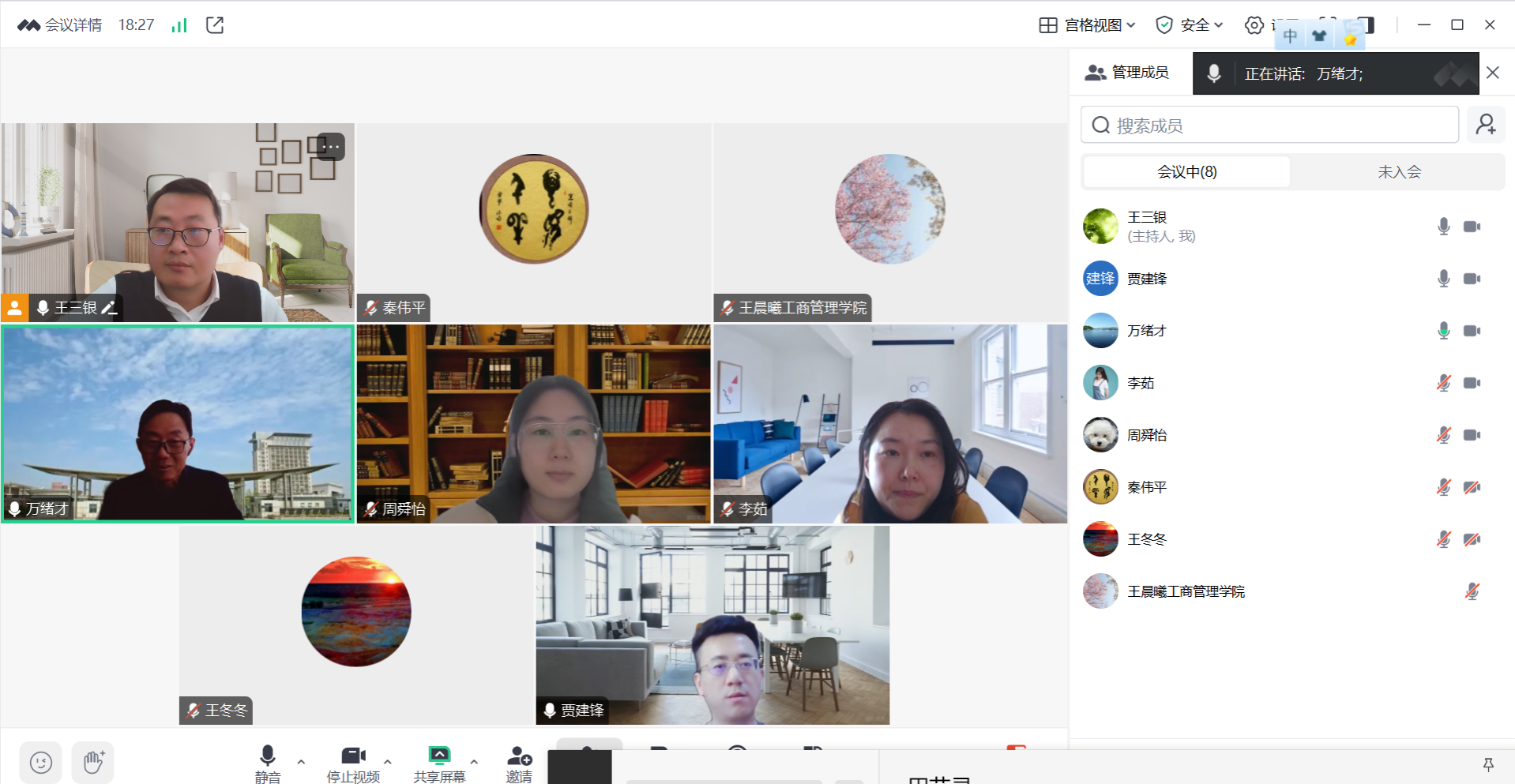
Task: Open the three-dot menu on 王三银's video
Action: (331, 147)
